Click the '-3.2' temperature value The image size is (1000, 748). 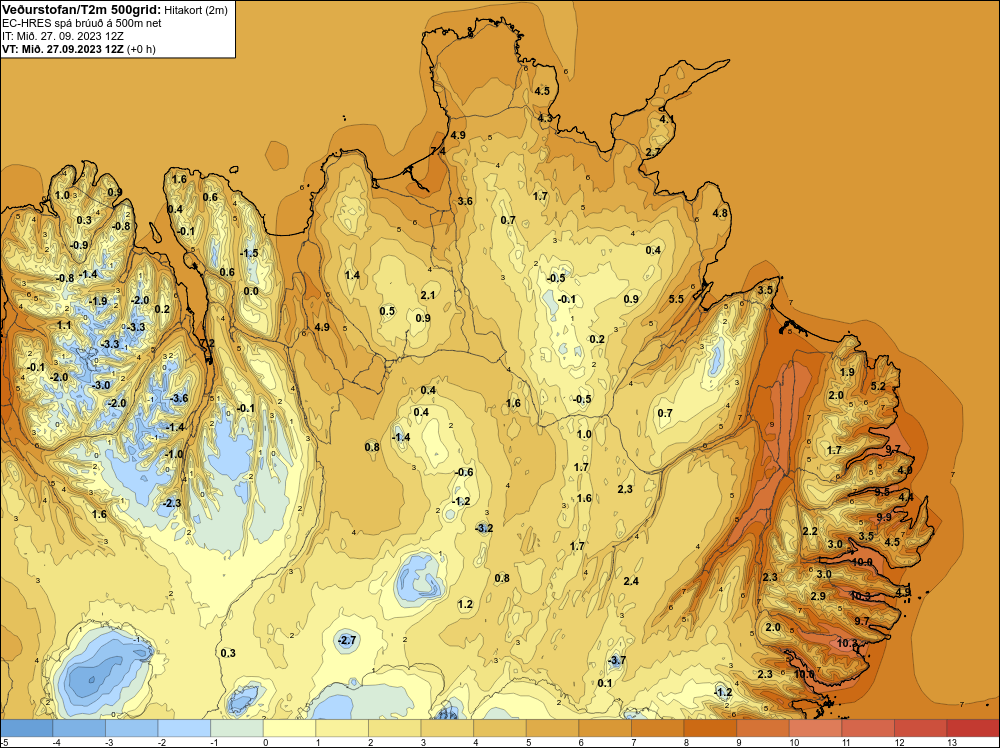click(x=484, y=528)
